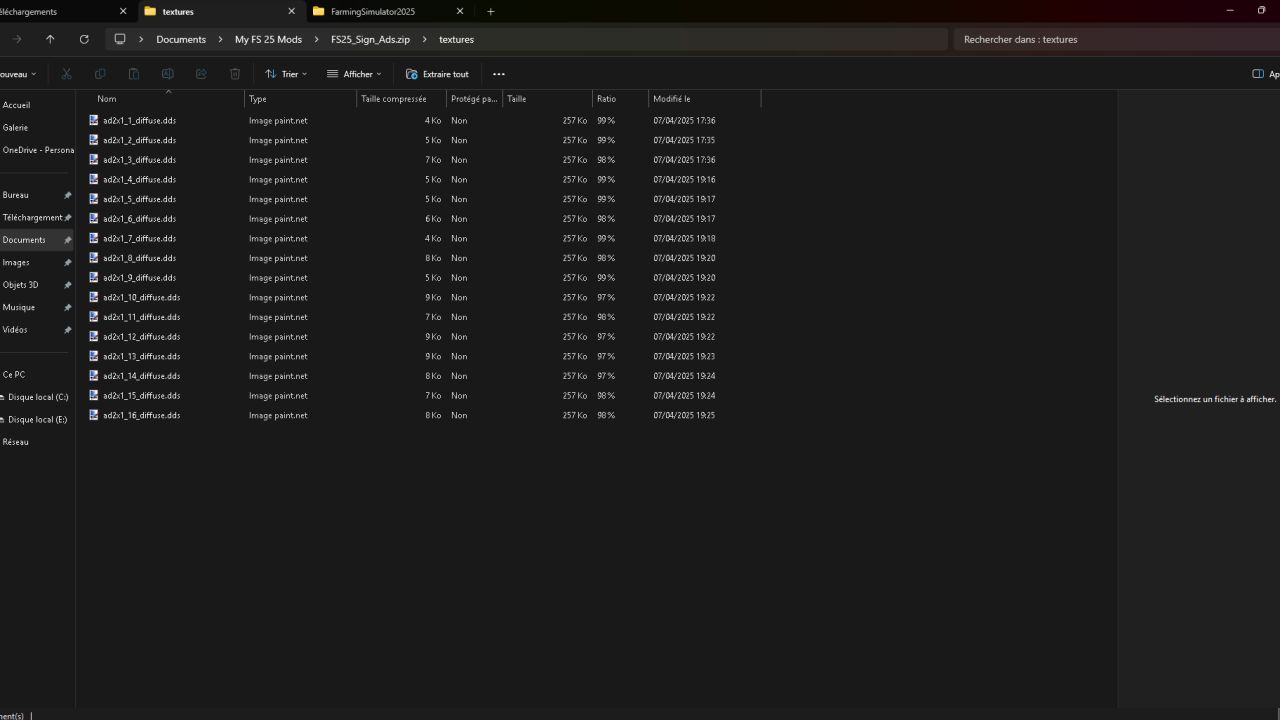This screenshot has width=1280, height=720.
Task: Open the three-dot more options menu
Action: coord(499,74)
